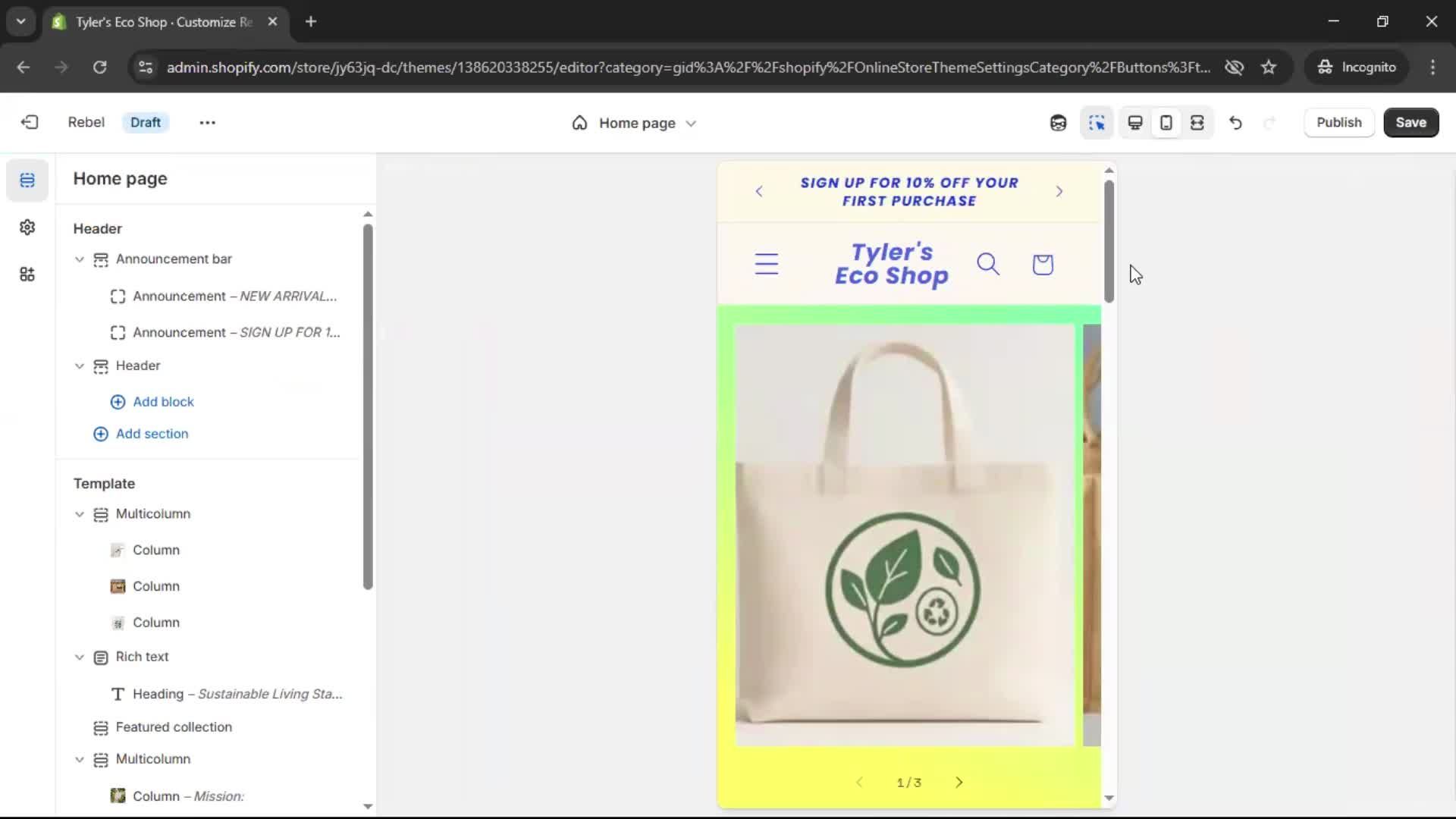This screenshot has height=819, width=1456.
Task: Open the App embeds sidebar icon
Action: pos(27,275)
